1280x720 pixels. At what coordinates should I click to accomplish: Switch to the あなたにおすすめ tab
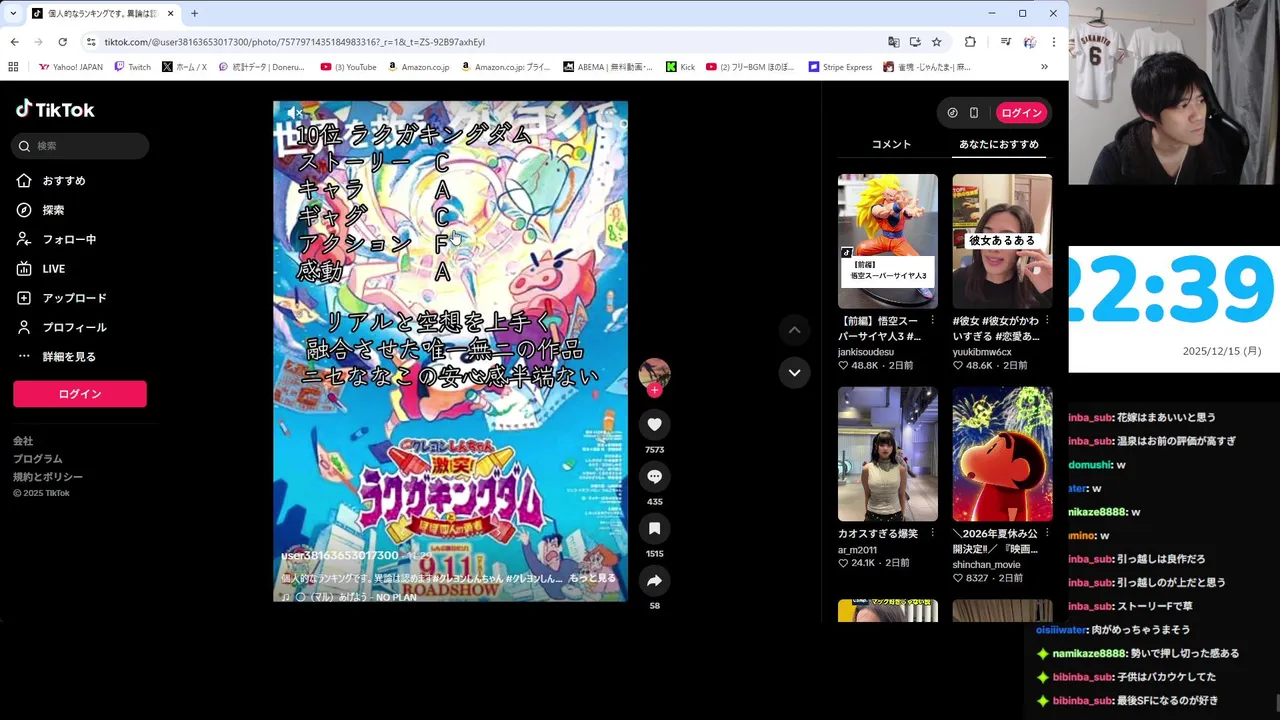pyautogui.click(x=999, y=145)
